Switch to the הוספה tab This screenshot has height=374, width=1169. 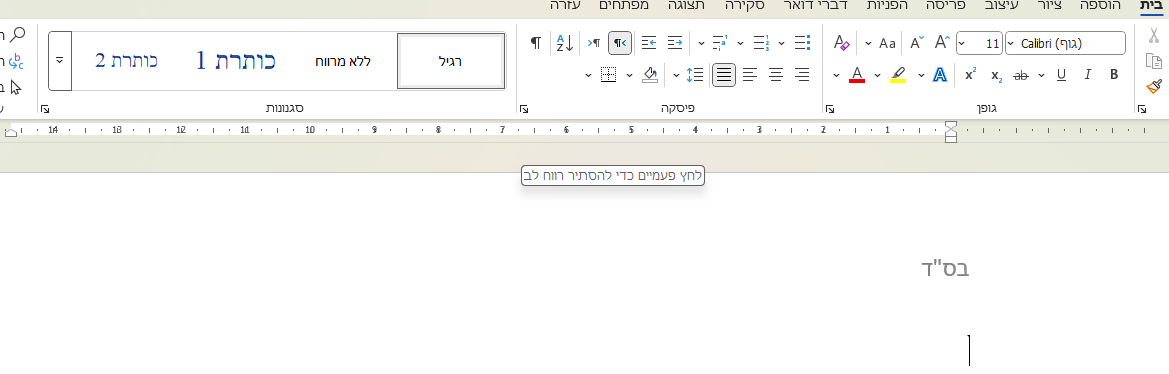coord(1100,5)
